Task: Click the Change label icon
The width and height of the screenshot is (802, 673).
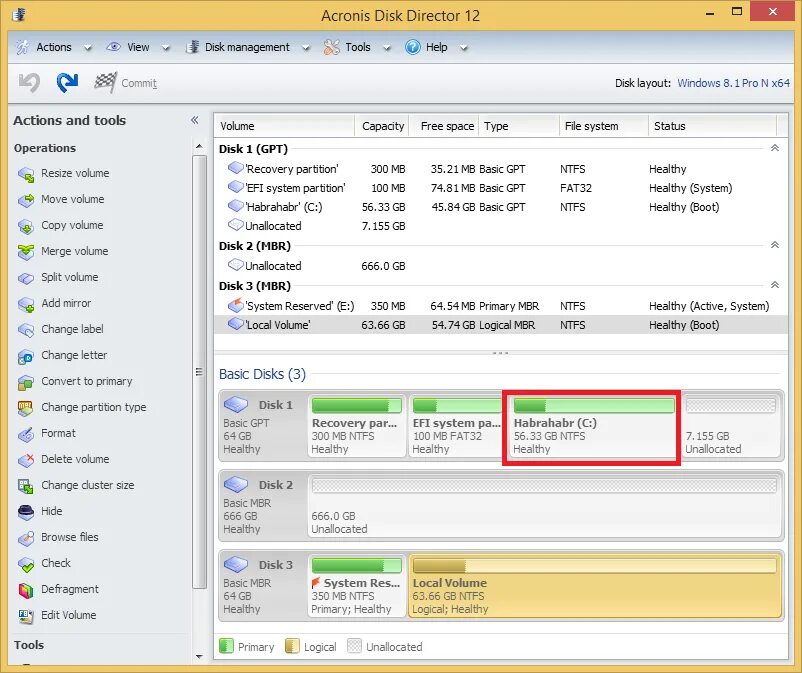Action: click(26, 330)
